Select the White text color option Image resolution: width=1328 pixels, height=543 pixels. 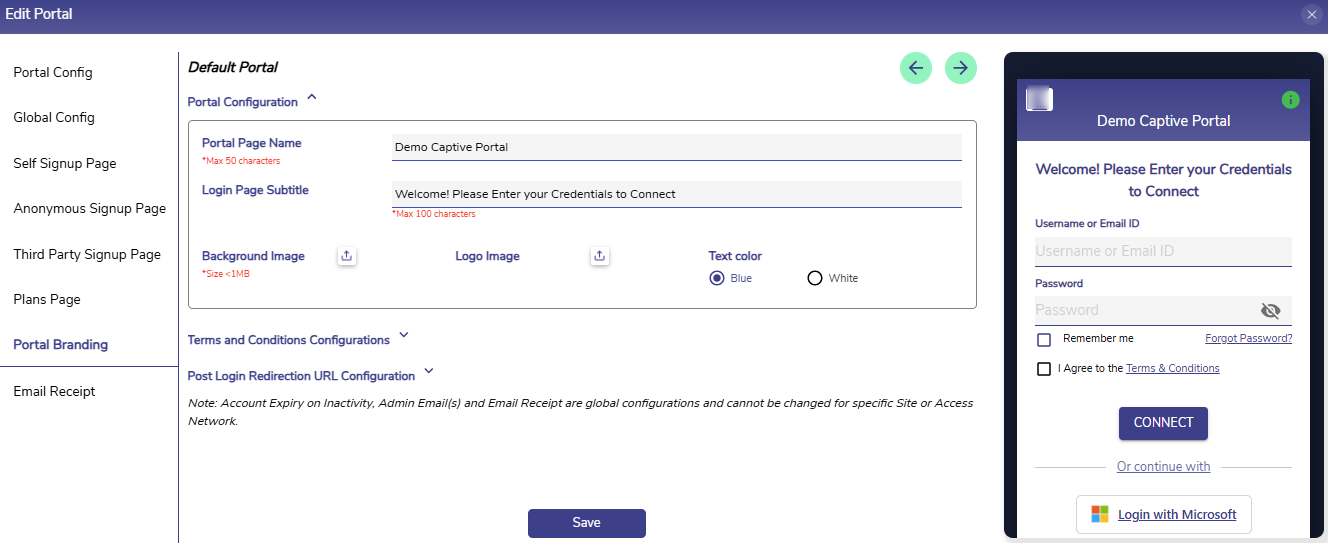pyautogui.click(x=815, y=278)
